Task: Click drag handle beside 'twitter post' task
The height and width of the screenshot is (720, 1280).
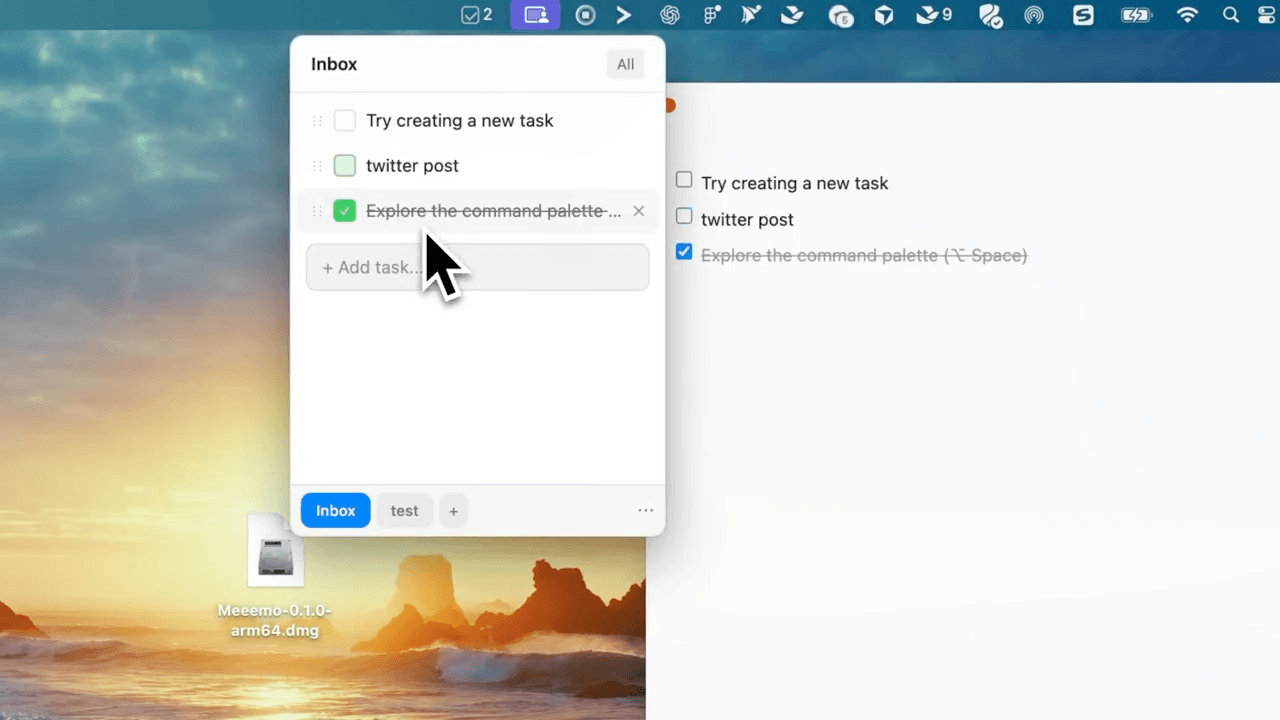Action: pyautogui.click(x=318, y=166)
